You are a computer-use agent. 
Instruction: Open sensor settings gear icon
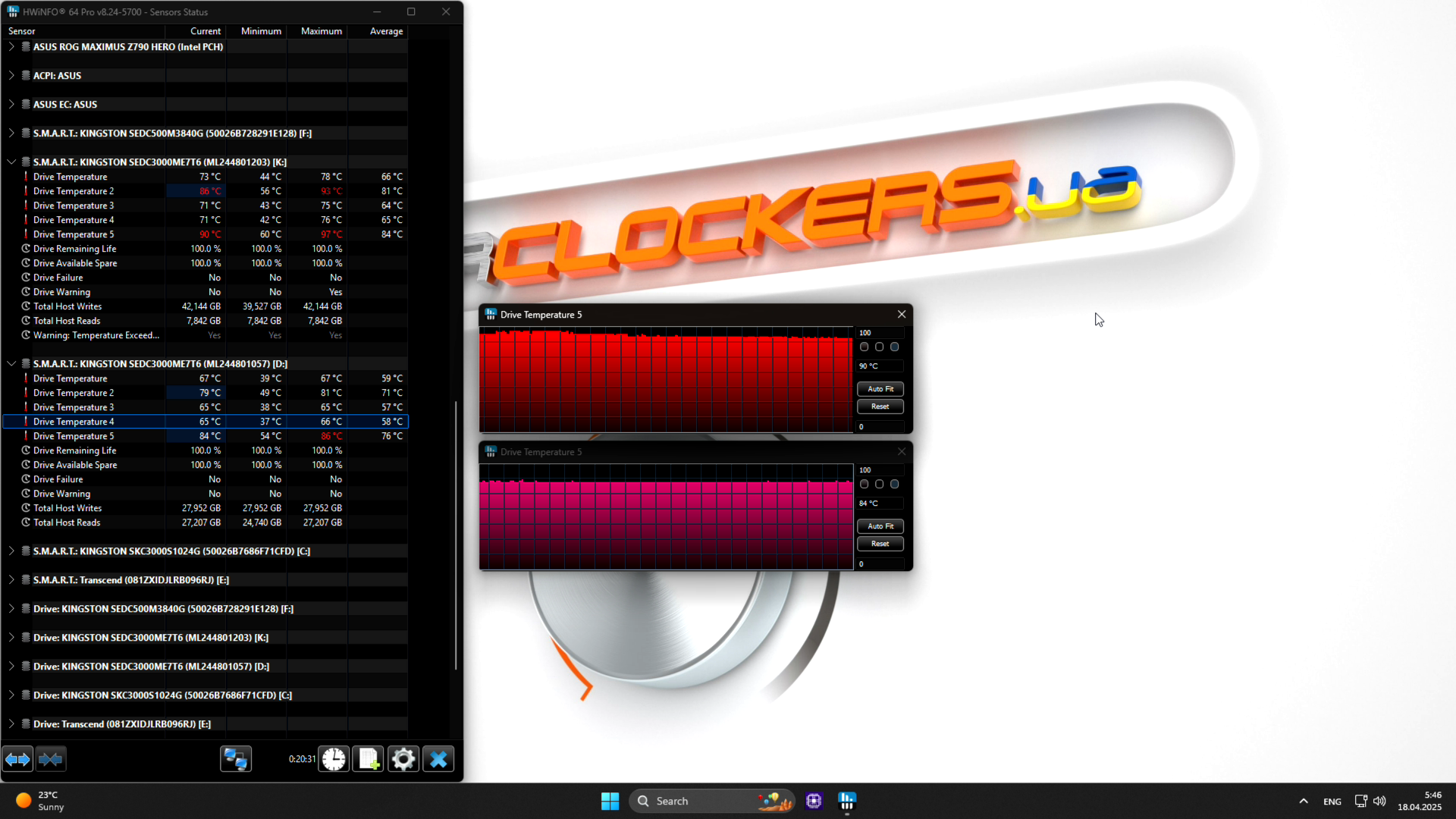coord(403,759)
